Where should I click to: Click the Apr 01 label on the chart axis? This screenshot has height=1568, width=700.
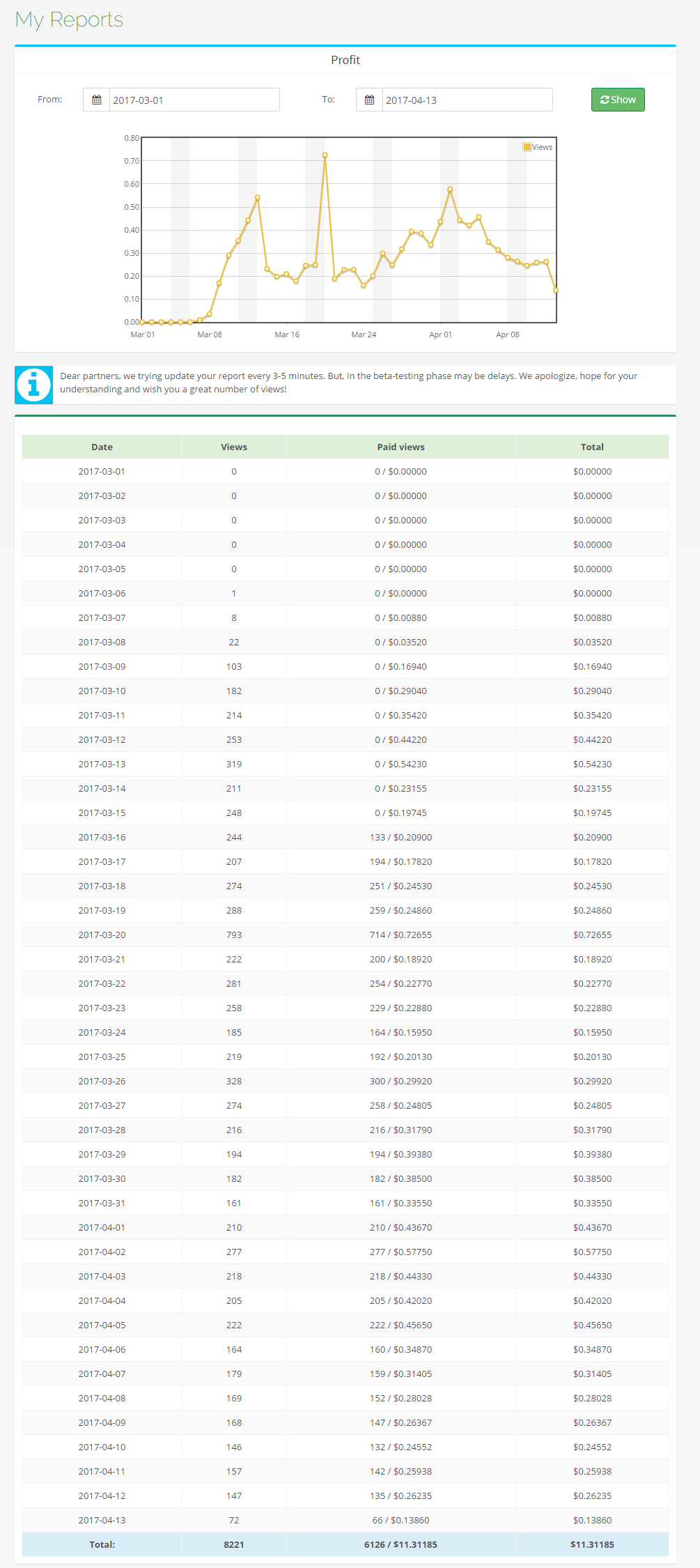tap(440, 335)
